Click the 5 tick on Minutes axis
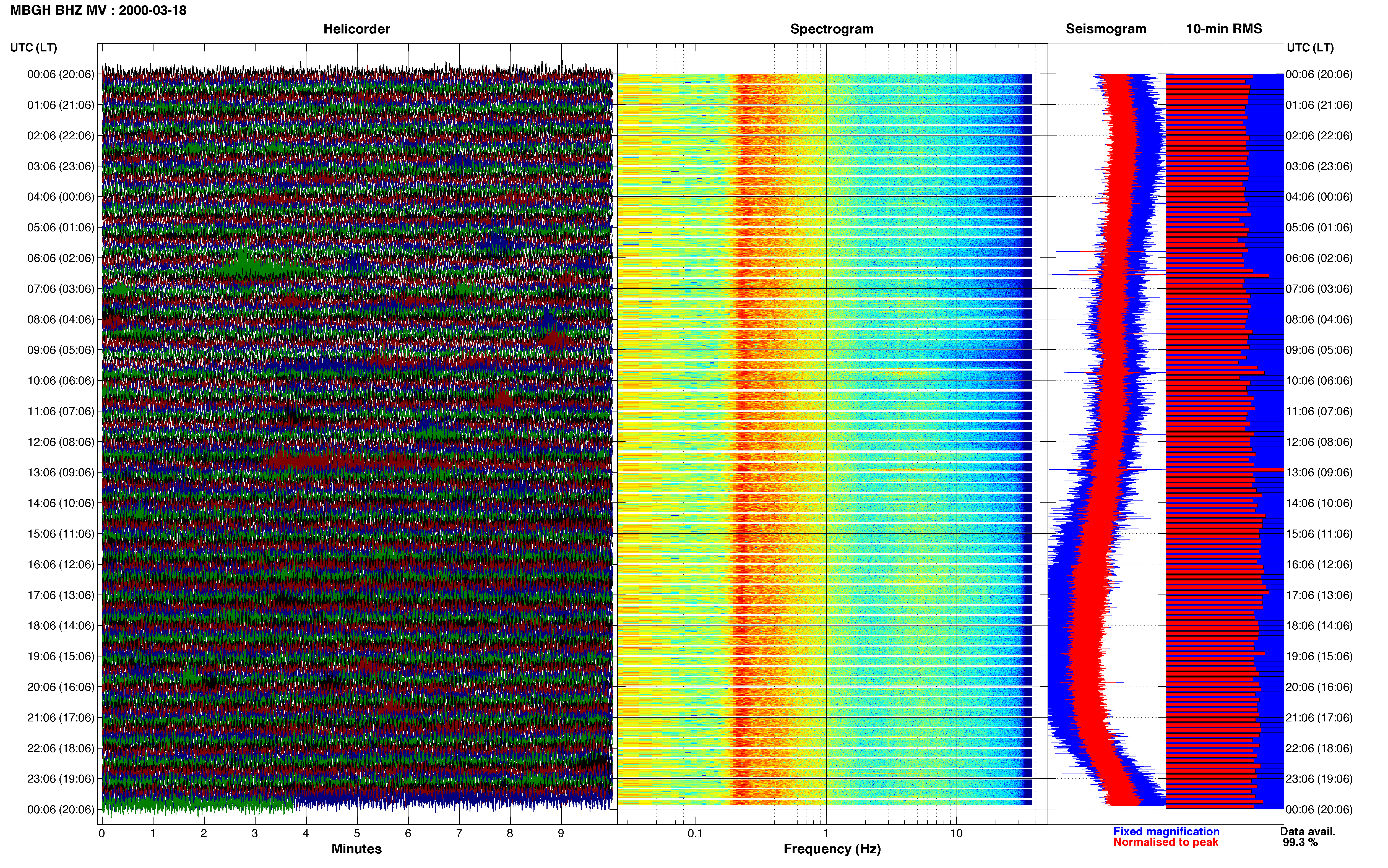This screenshot has width=1388, height=868. [x=357, y=833]
